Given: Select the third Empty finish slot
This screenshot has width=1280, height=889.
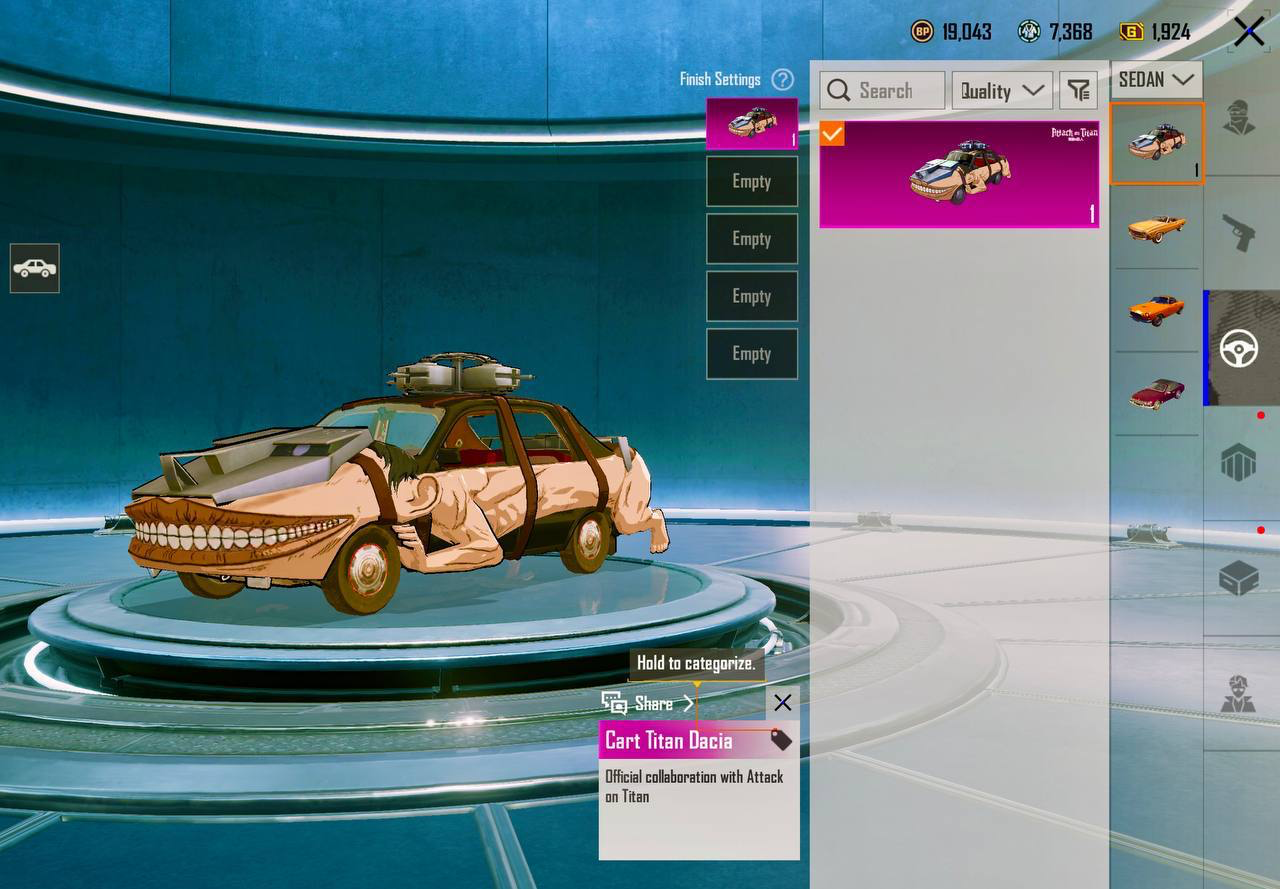Looking at the screenshot, I should [752, 296].
